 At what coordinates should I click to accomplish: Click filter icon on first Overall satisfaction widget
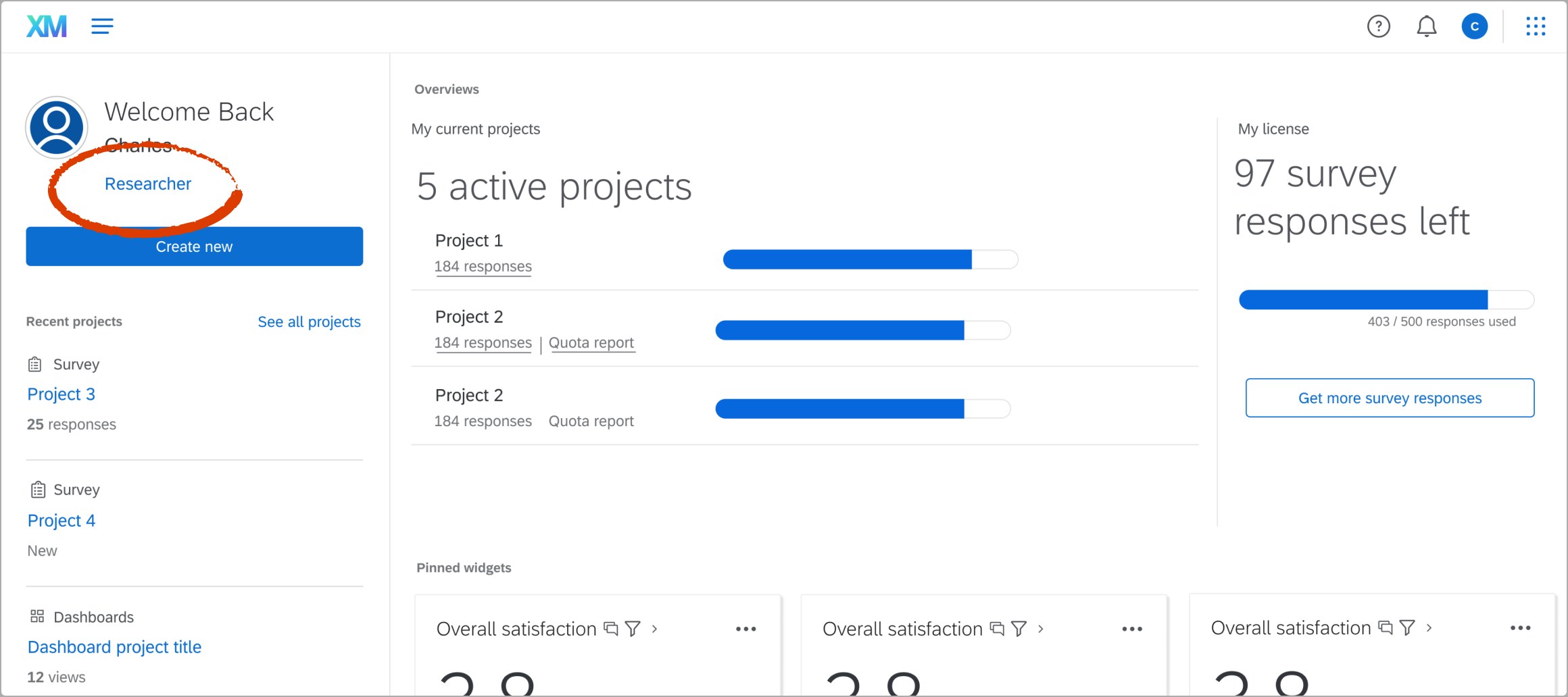coord(633,629)
